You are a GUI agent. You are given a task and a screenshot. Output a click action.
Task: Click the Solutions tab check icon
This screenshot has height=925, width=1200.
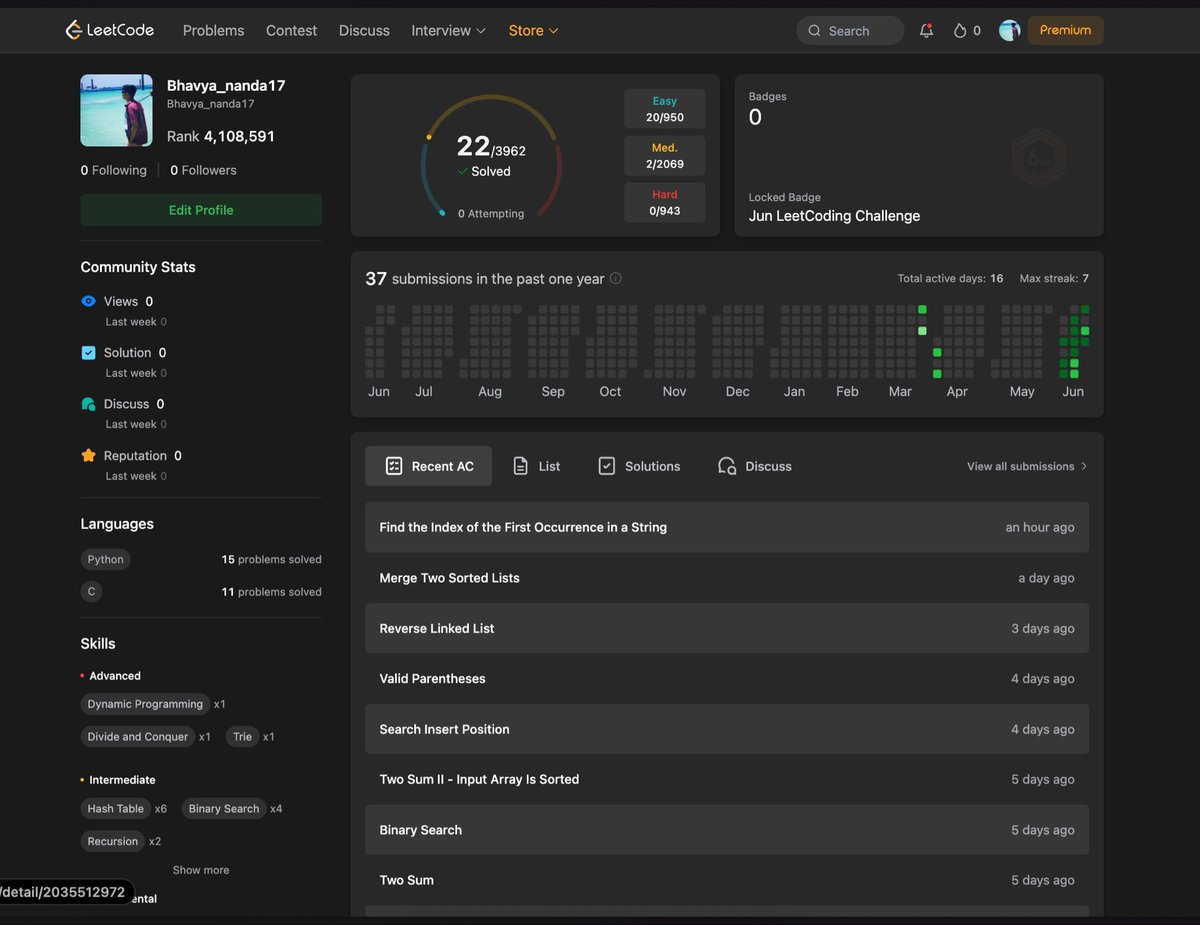click(607, 466)
